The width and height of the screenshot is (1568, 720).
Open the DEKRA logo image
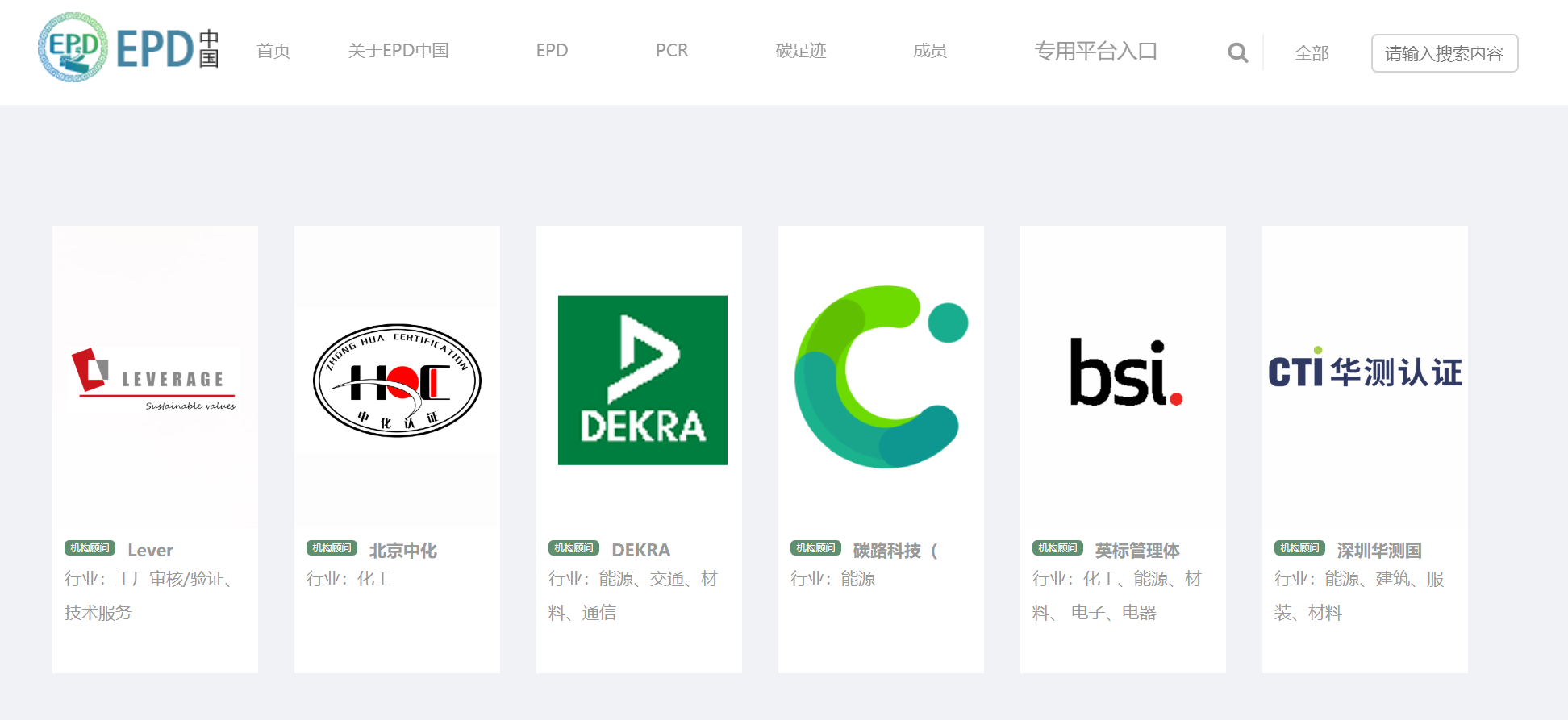click(643, 380)
